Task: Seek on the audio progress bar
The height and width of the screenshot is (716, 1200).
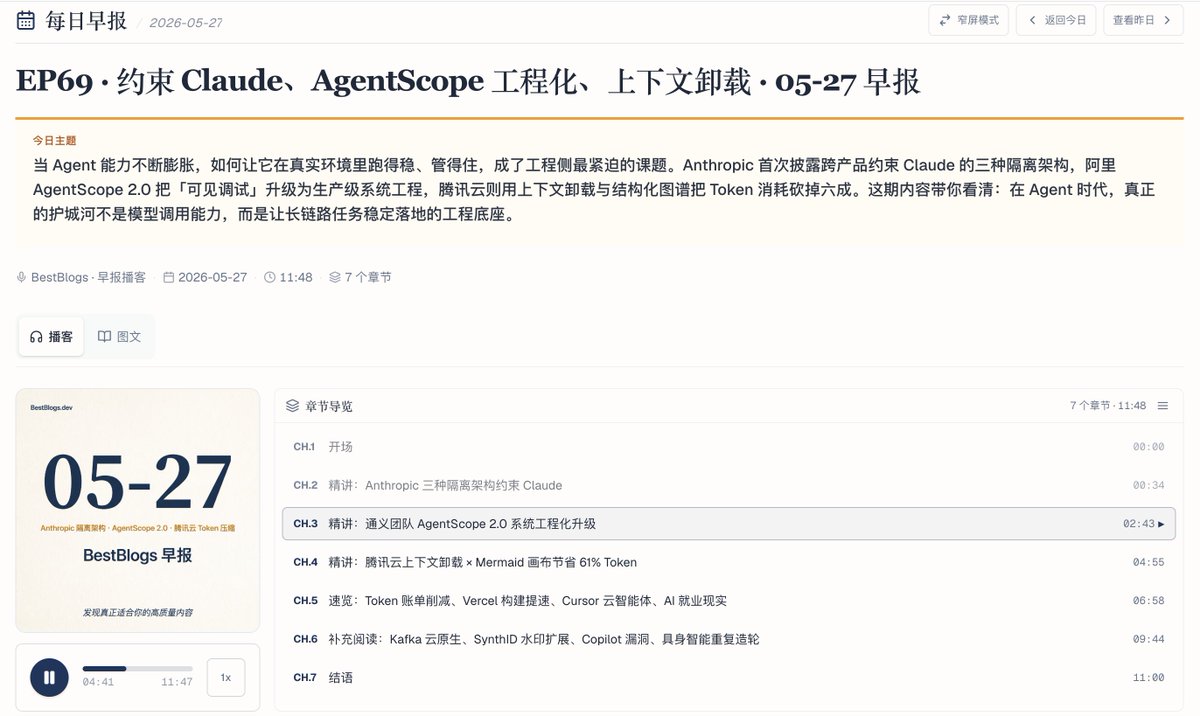Action: 137,668
